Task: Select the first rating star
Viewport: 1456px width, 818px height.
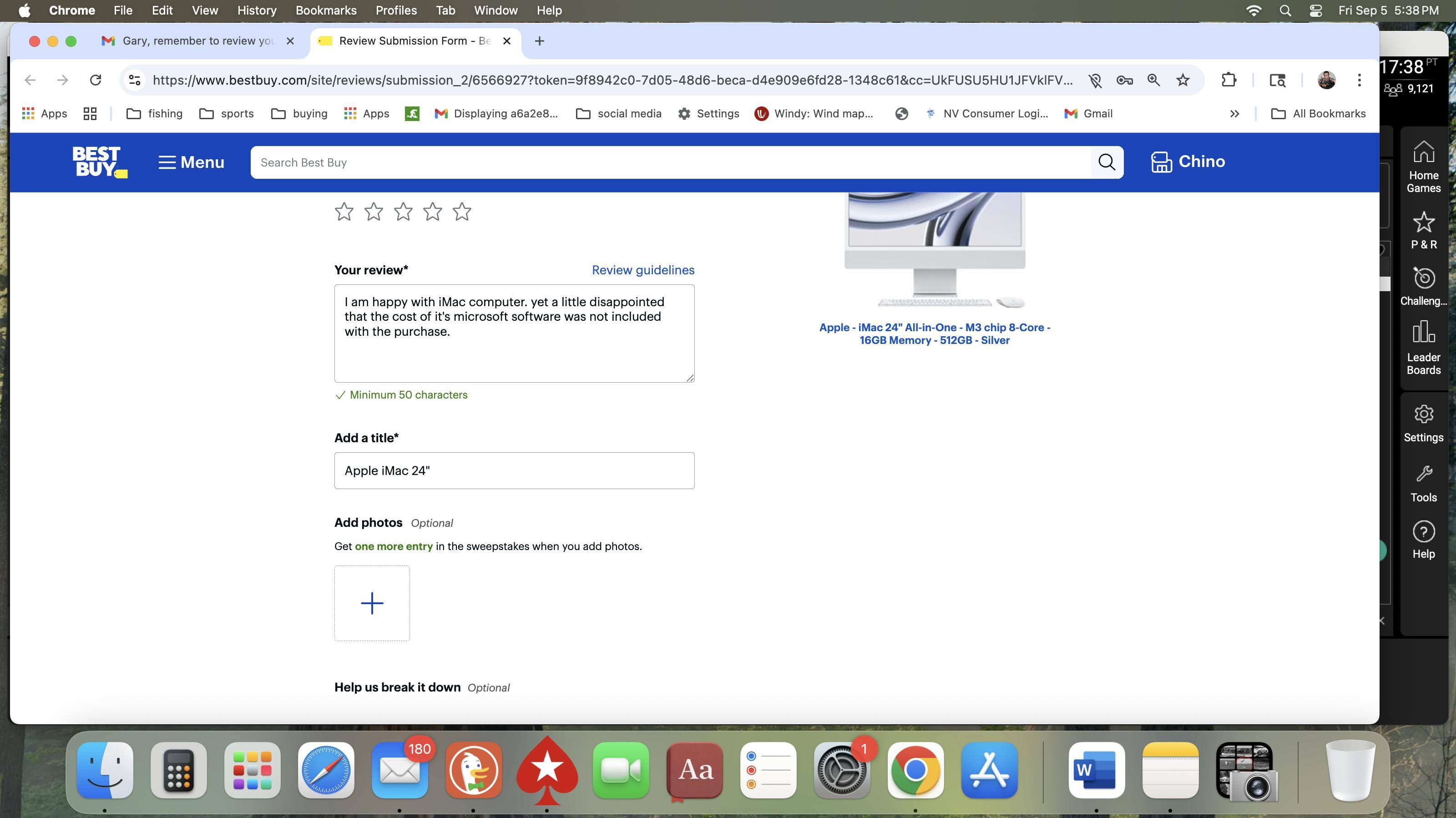Action: (344, 212)
